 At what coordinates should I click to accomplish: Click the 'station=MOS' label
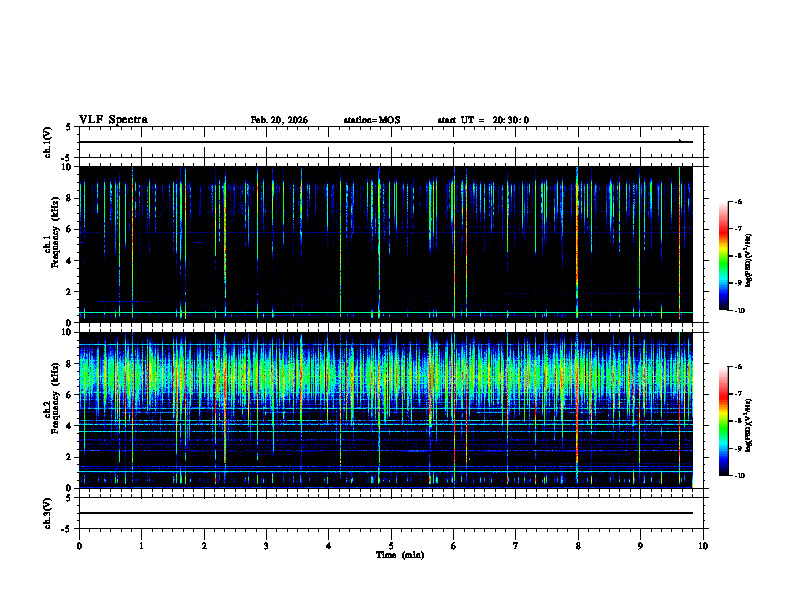tap(372, 120)
